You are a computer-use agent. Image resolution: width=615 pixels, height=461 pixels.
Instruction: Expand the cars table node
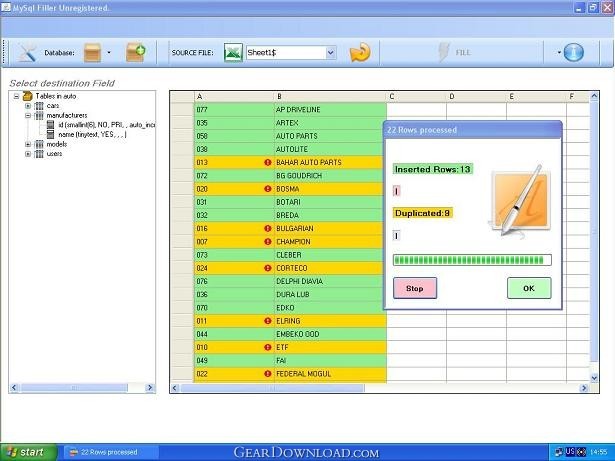(x=28, y=106)
